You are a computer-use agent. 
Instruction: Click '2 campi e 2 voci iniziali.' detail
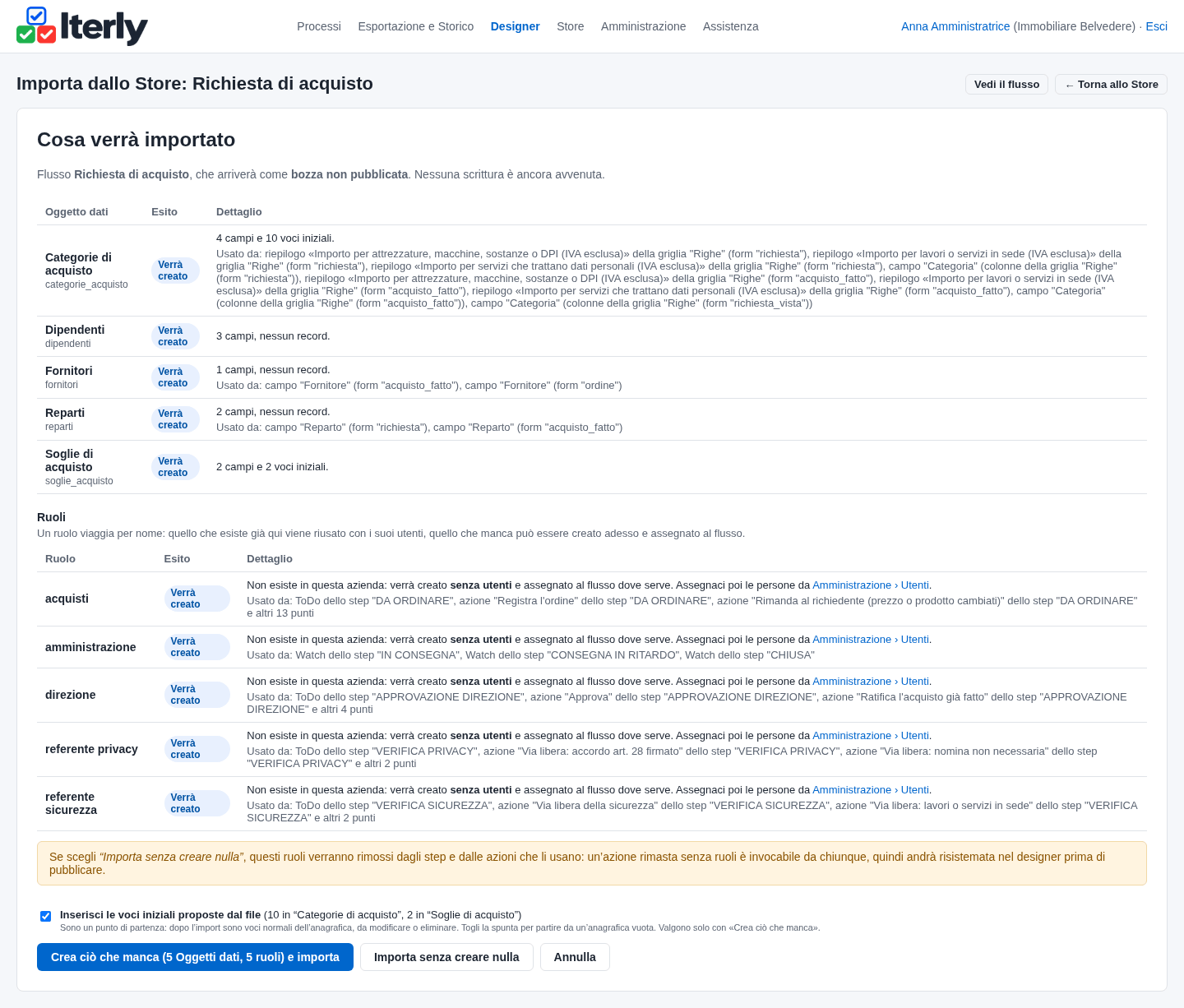(x=272, y=467)
